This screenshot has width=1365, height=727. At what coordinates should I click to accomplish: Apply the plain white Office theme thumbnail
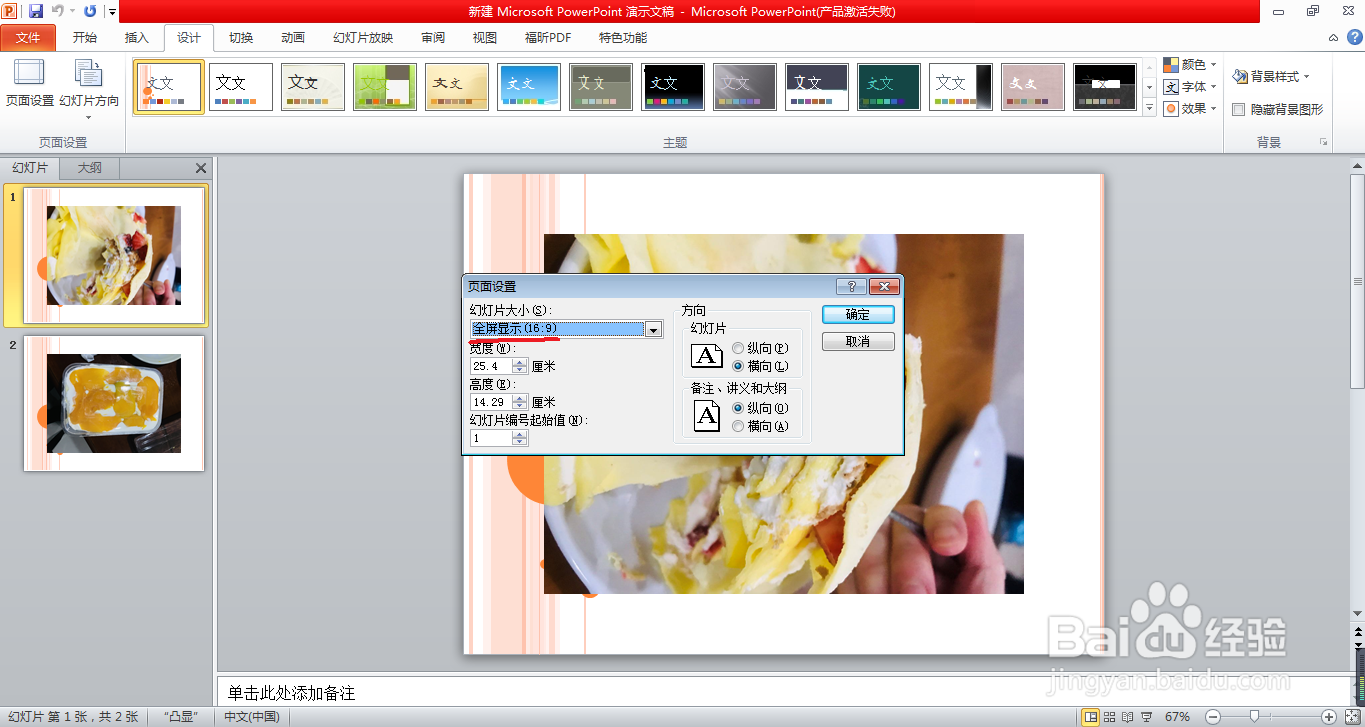(241, 86)
